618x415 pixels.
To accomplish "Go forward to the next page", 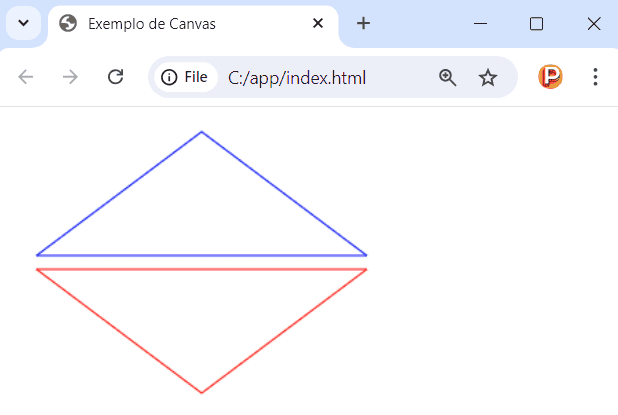I will (x=70, y=77).
